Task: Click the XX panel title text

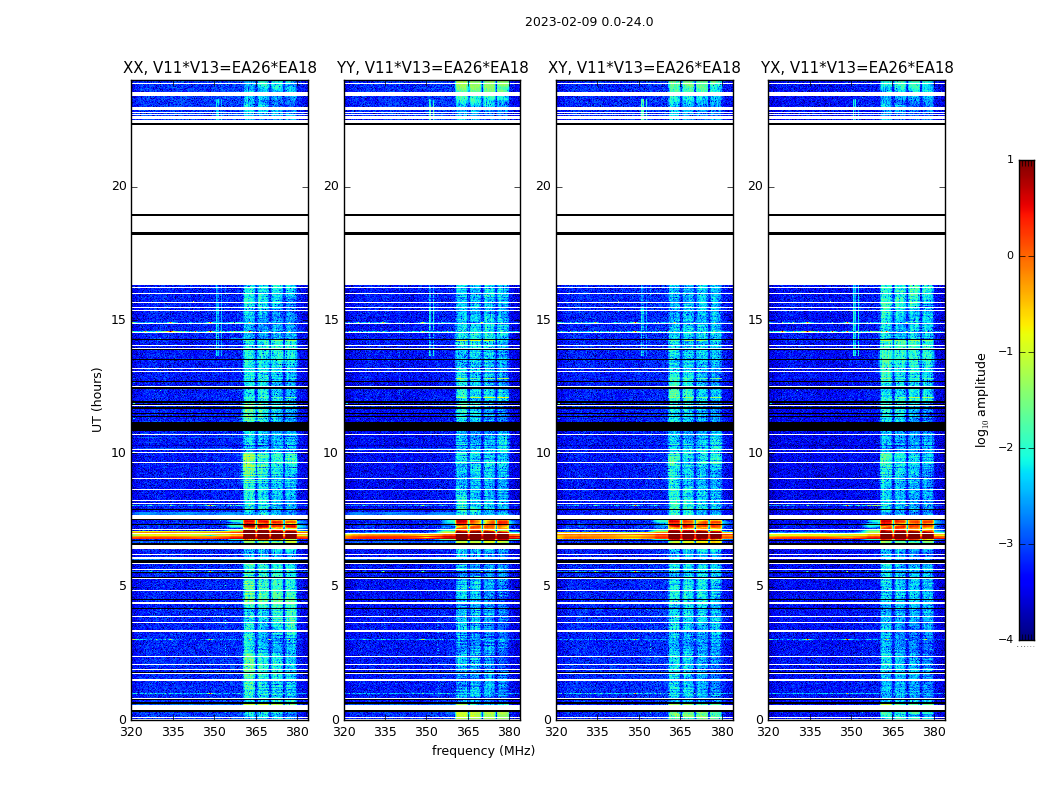Action: pyautogui.click(x=220, y=68)
